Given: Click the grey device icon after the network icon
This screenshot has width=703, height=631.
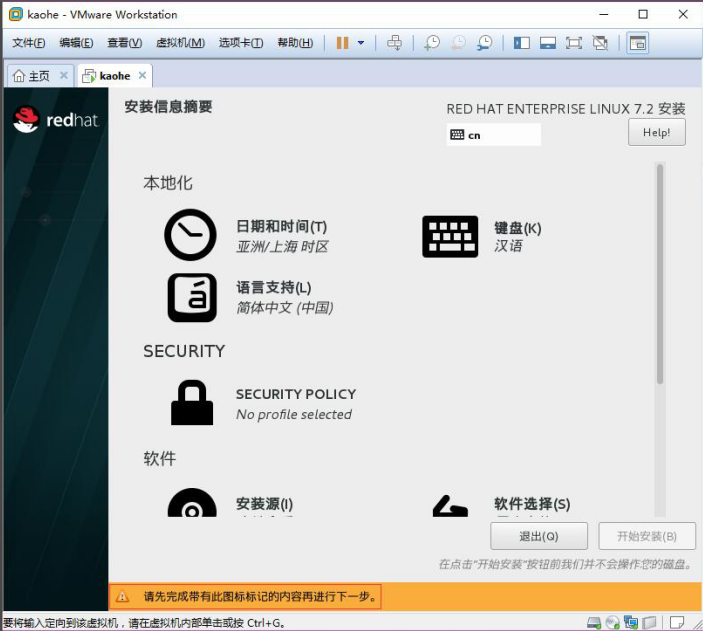Looking at the screenshot, I should [649, 622].
